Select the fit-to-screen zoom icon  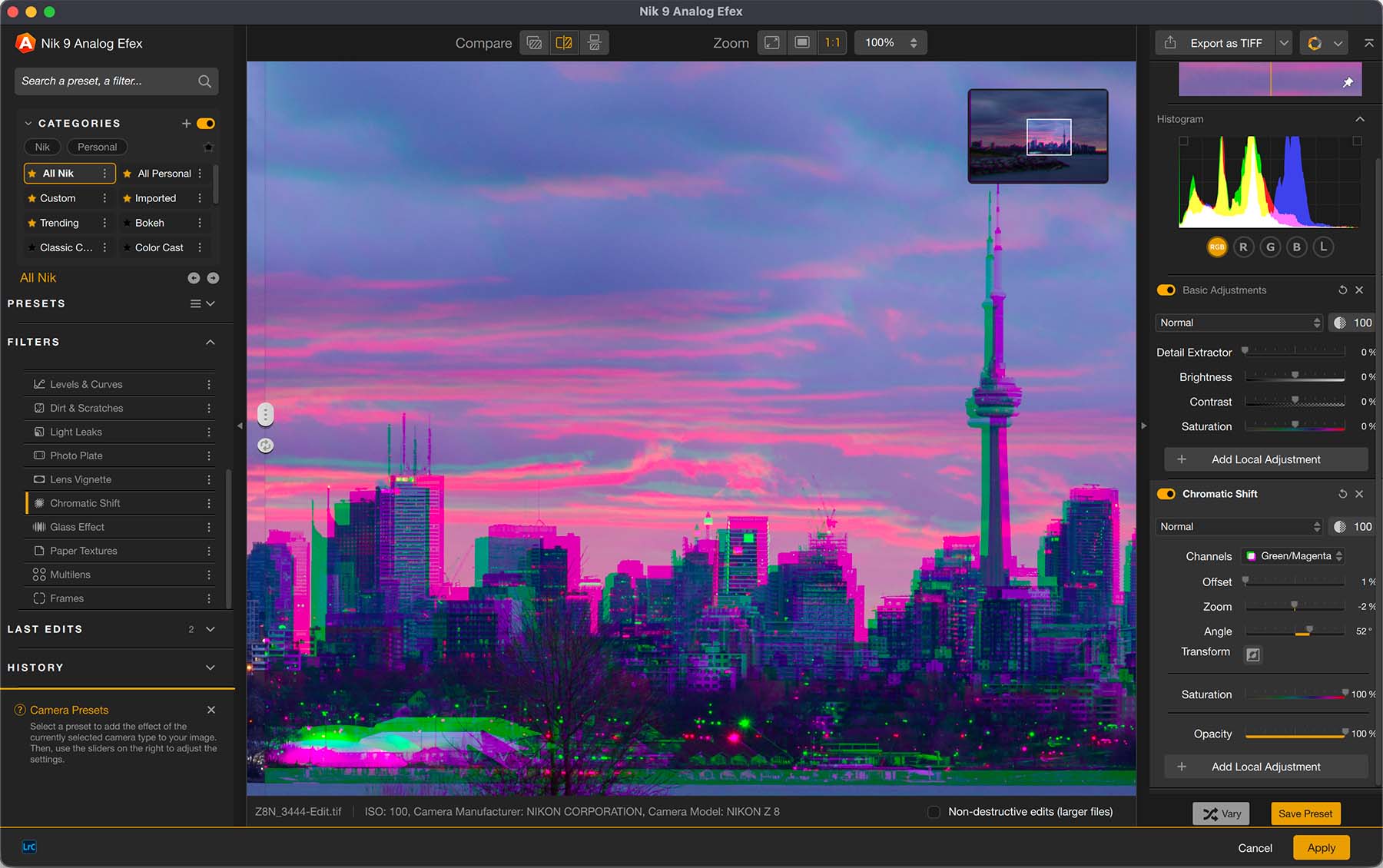point(772,43)
